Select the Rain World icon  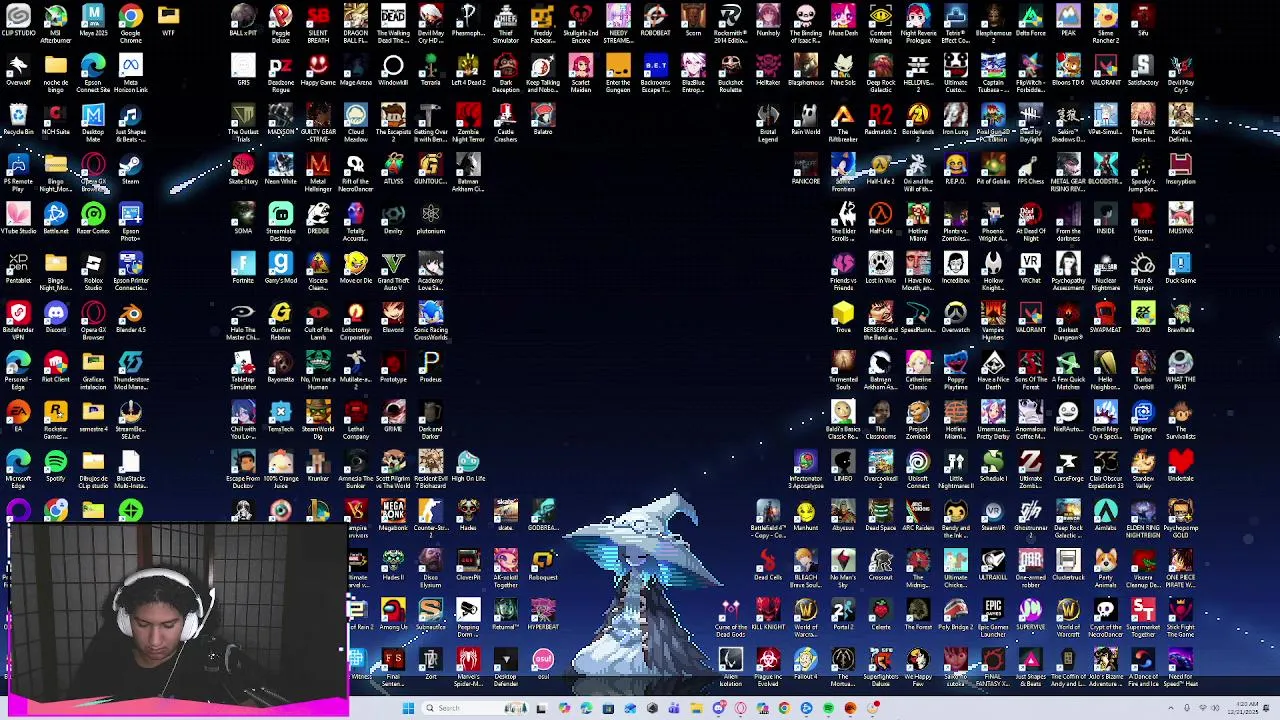[x=806, y=120]
